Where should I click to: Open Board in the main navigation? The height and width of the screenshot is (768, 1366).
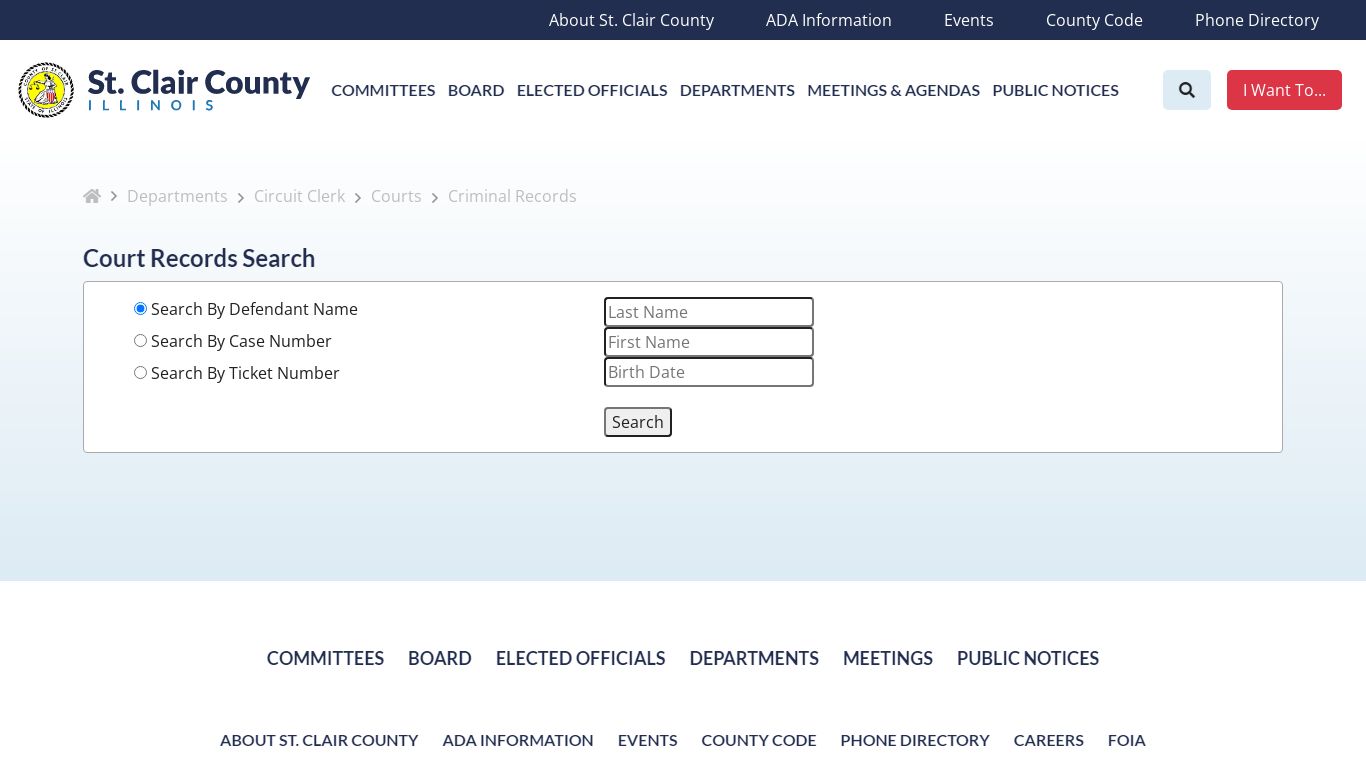(476, 90)
